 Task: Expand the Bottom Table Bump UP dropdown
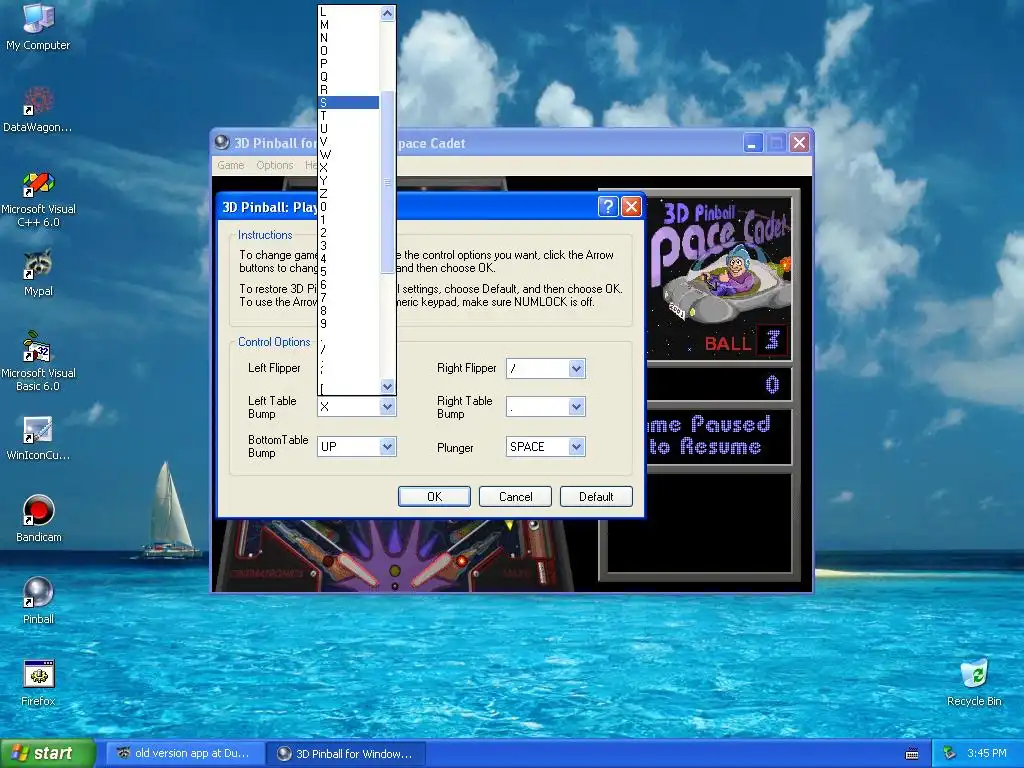pyautogui.click(x=387, y=447)
